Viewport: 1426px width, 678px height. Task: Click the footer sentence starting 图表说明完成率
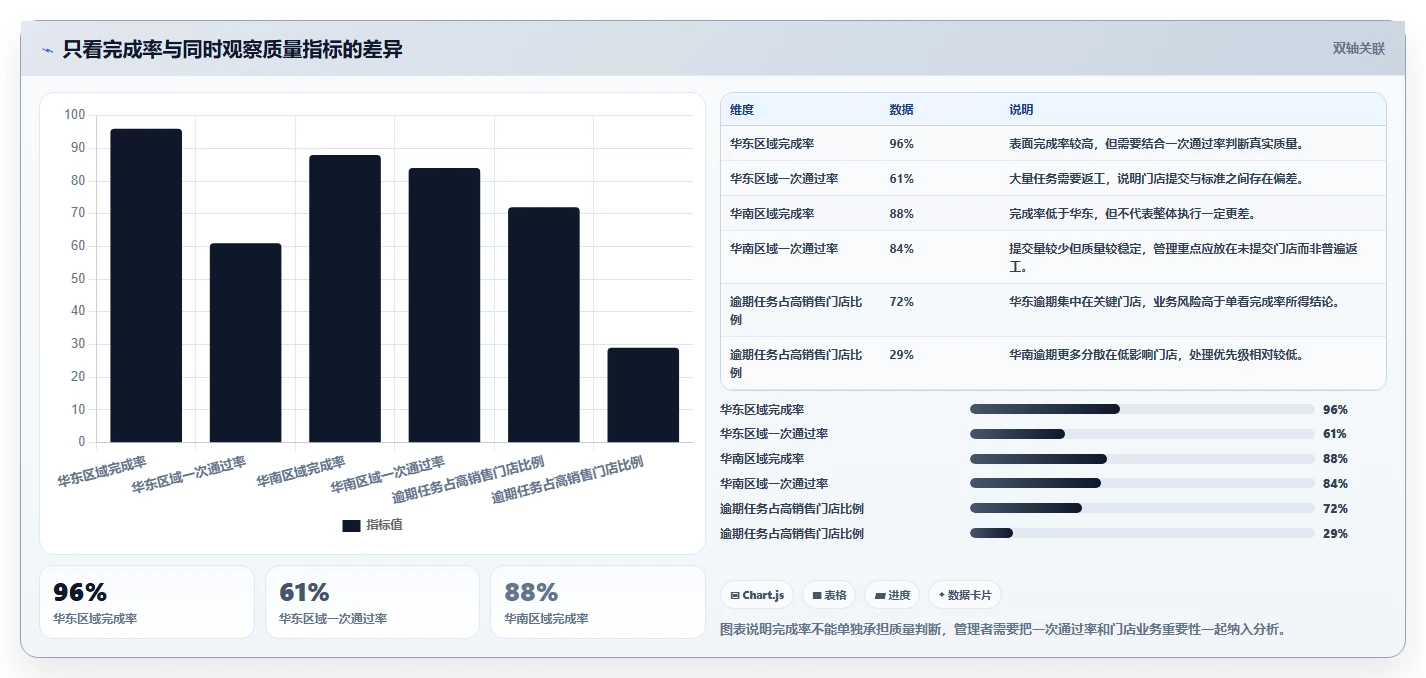click(x=1003, y=630)
